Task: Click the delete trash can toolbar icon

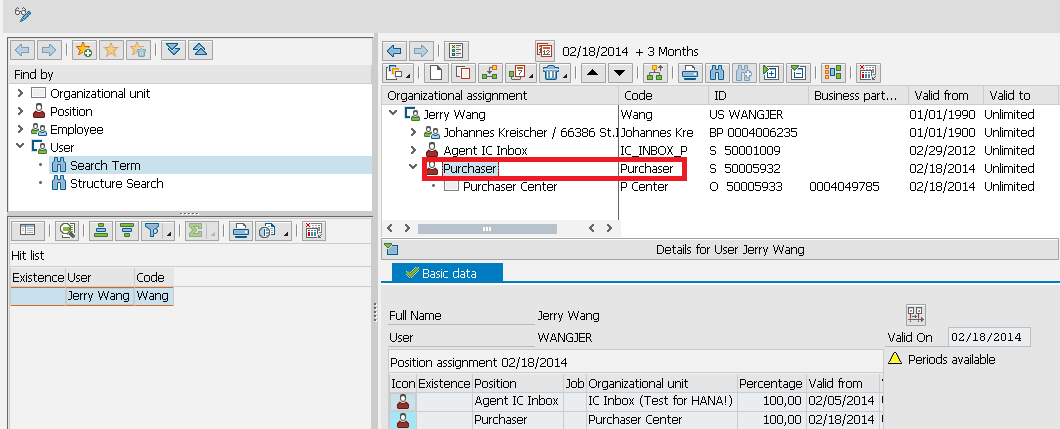Action: (552, 72)
